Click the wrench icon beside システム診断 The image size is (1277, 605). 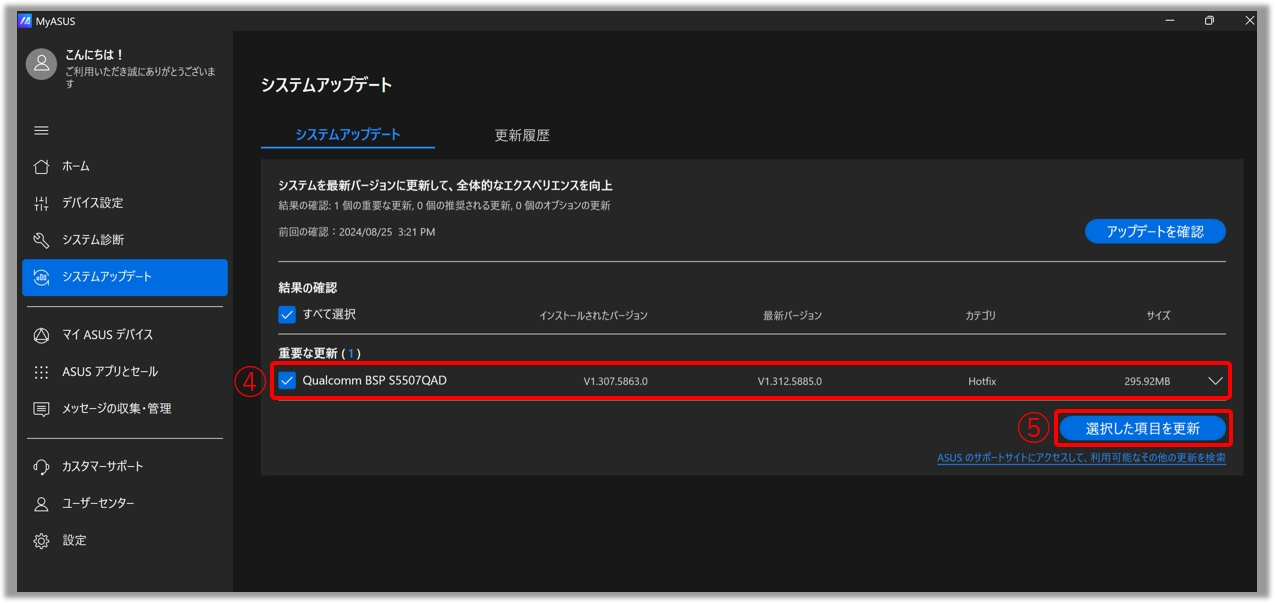point(41,240)
